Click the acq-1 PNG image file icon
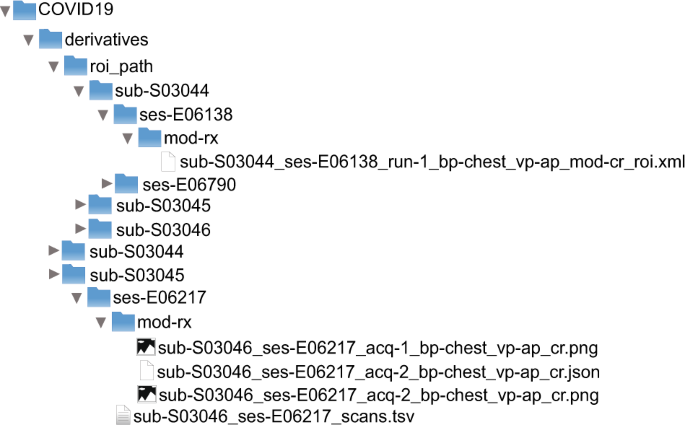Screen dimensions: 685x425 pyautogui.click(x=146, y=348)
